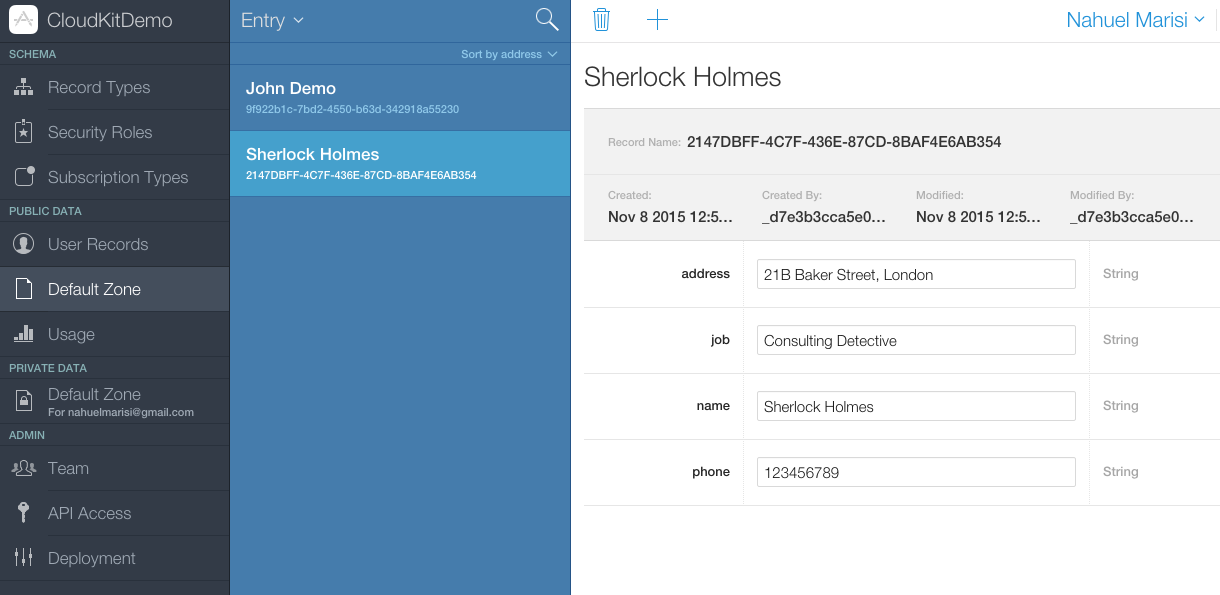This screenshot has height=595, width=1220.
Task: Open Security Roles in the sidebar
Action: (x=114, y=132)
